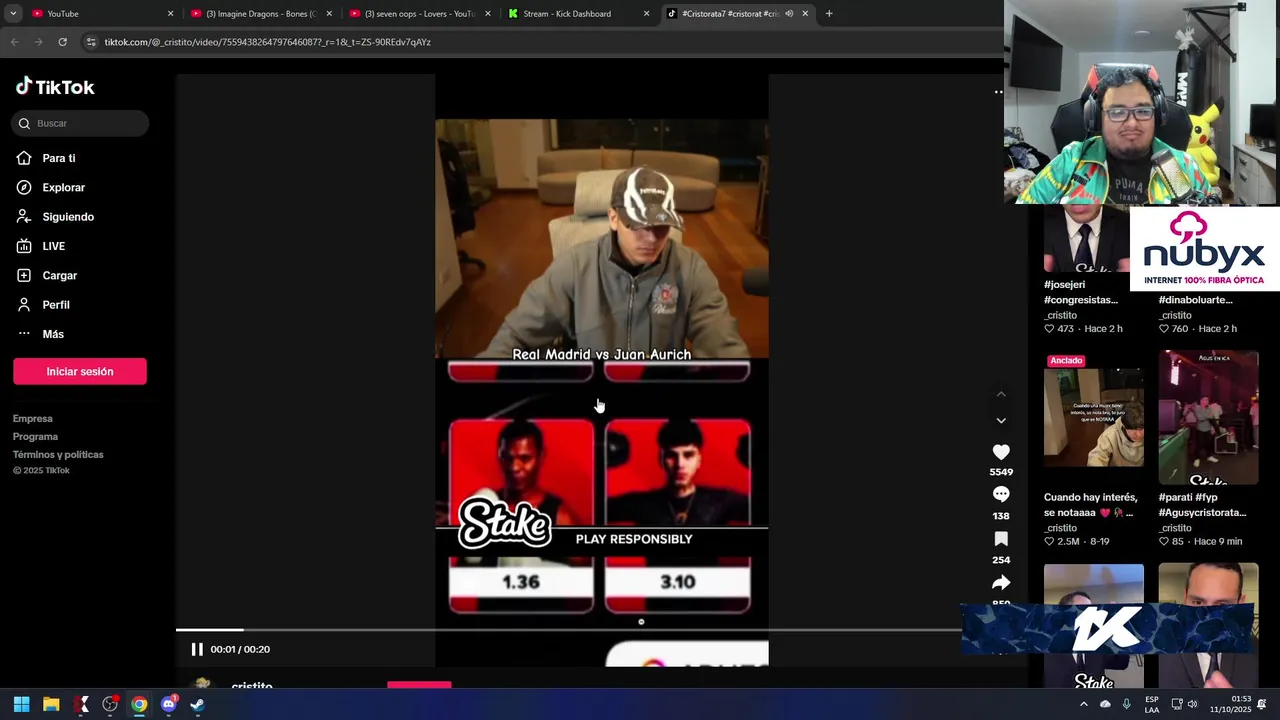Open the tab search dropdown arrow
1280x720 pixels.
tap(13, 13)
